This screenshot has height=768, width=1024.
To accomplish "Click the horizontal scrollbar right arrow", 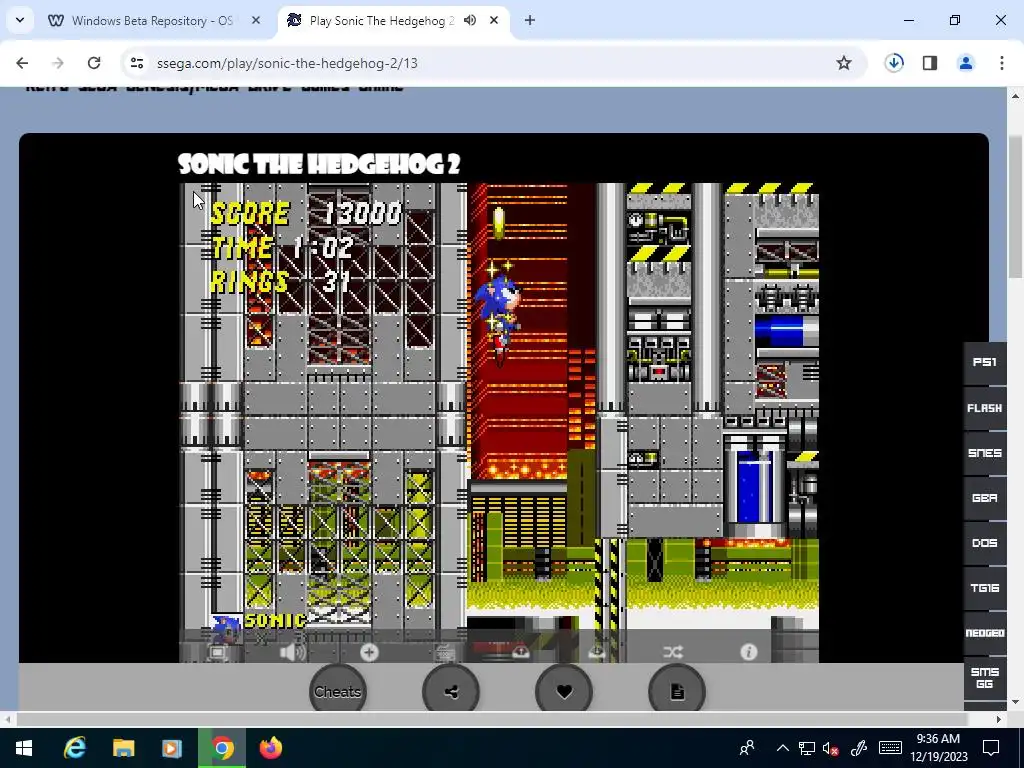I will coord(999,719).
